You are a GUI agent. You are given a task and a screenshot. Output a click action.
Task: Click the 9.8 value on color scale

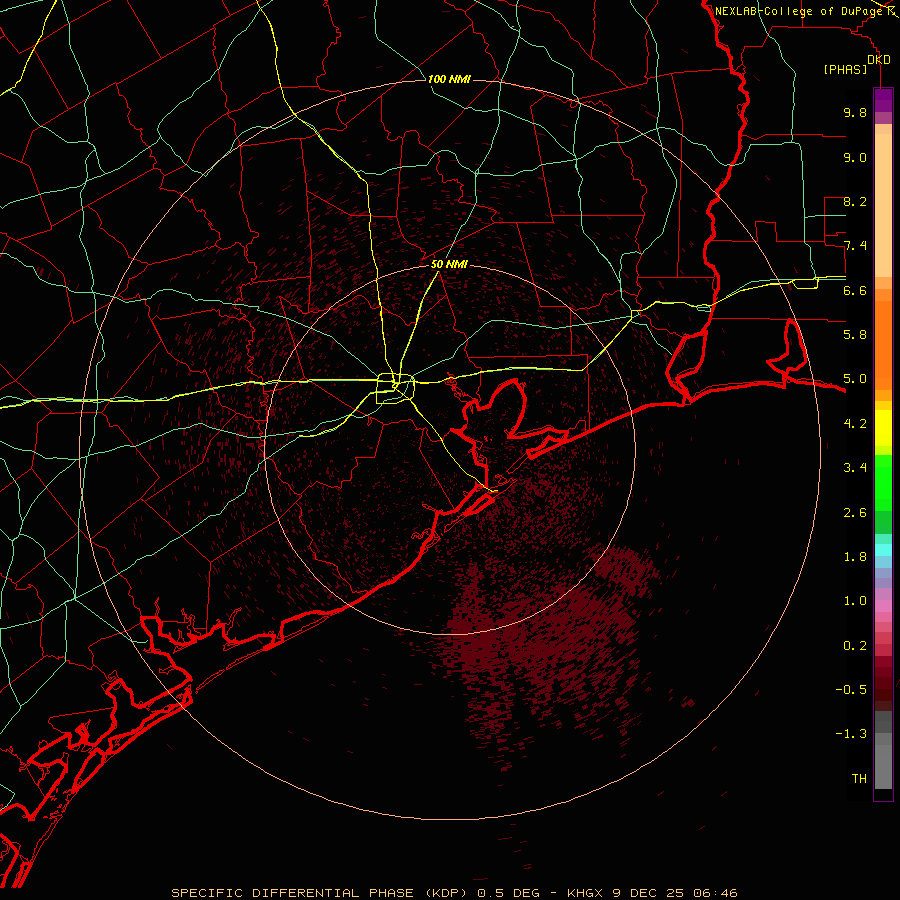pos(855,112)
